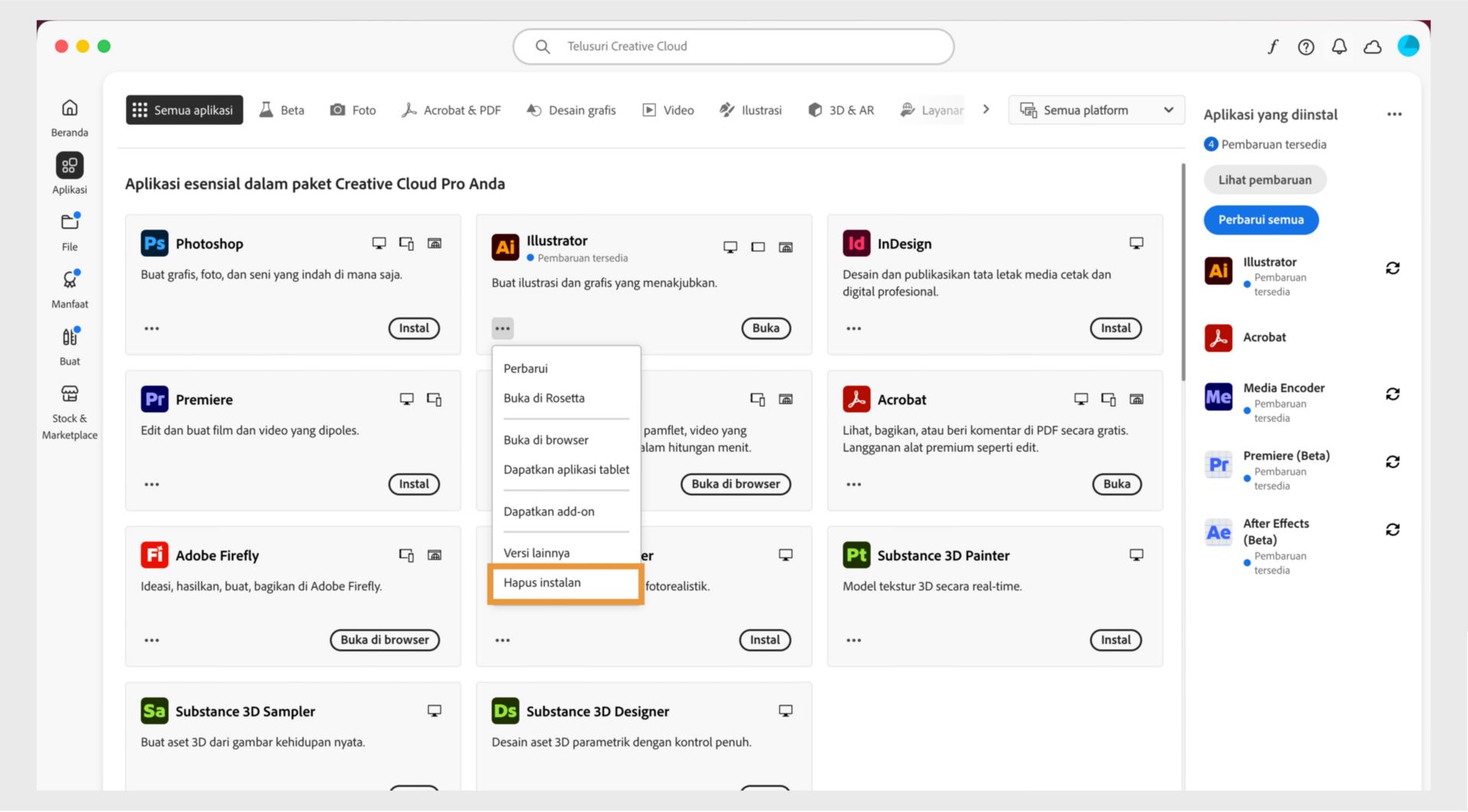The width and height of the screenshot is (1468, 812).
Task: Update Media Encoder via refresh icon
Action: [x=1392, y=395]
